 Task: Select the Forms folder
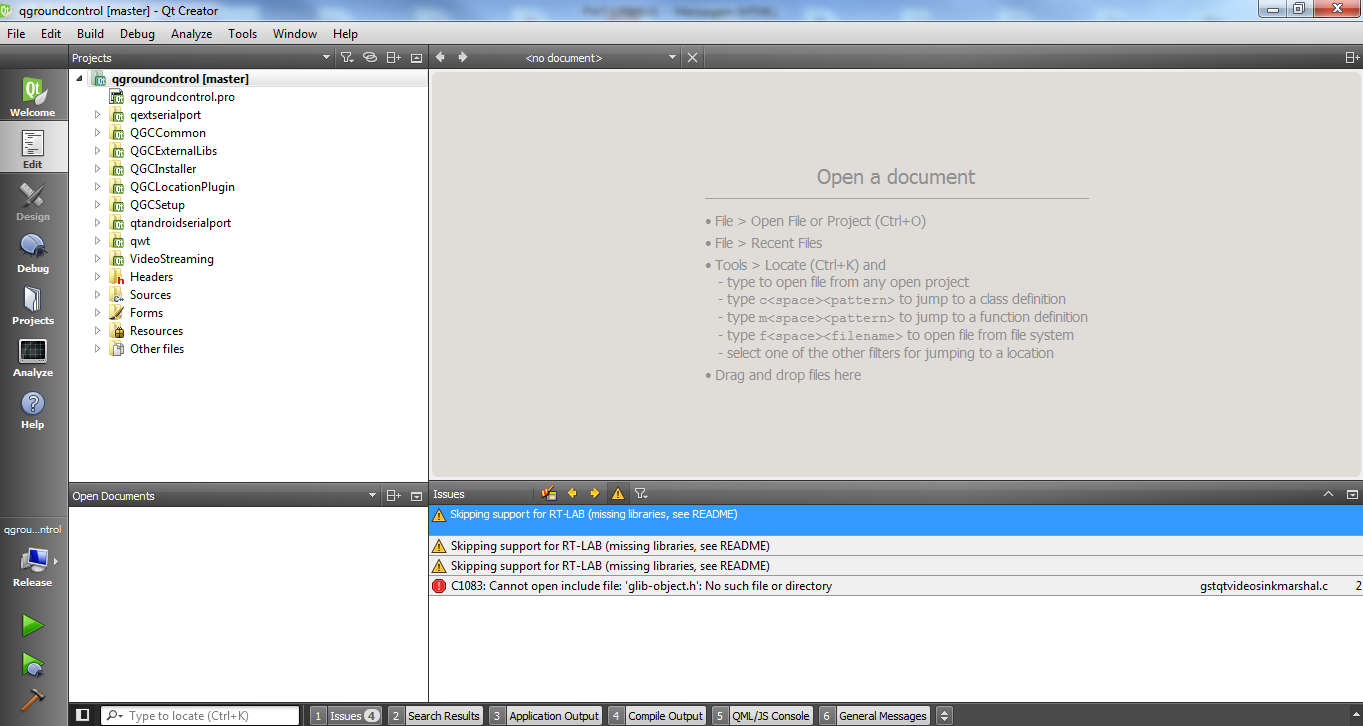[x=146, y=313]
